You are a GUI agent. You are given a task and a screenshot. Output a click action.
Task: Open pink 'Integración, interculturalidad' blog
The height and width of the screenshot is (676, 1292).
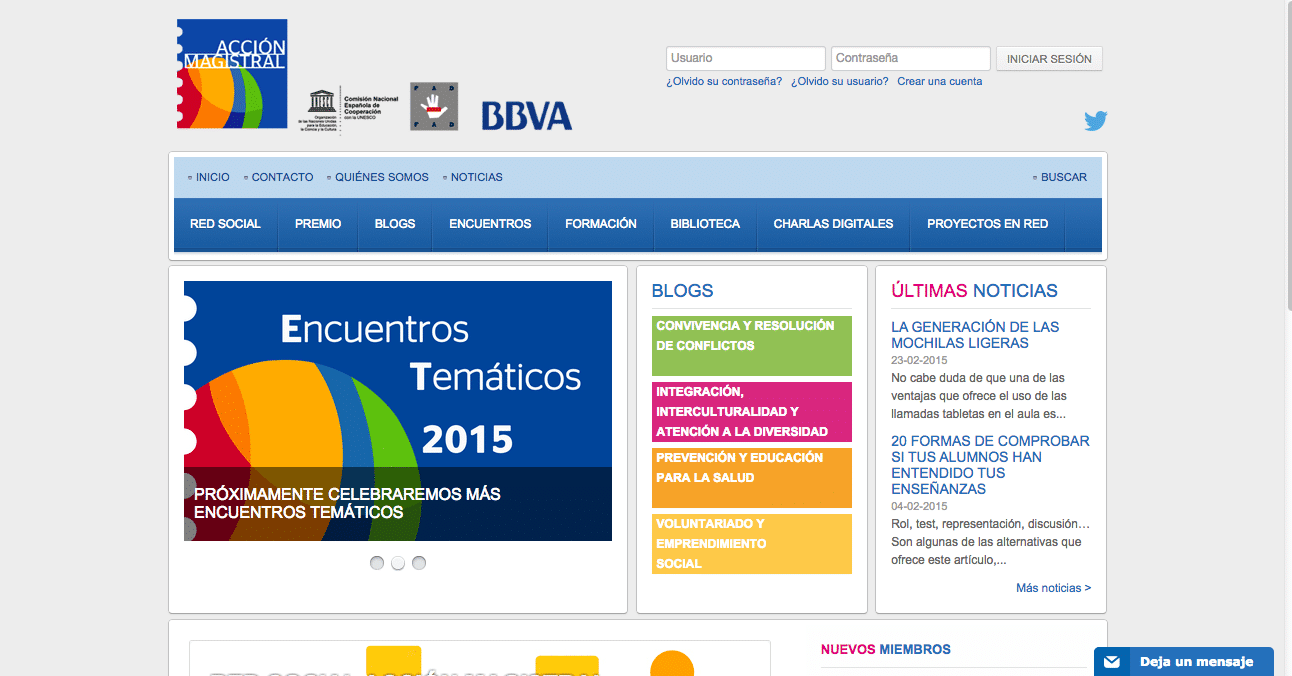pyautogui.click(x=752, y=412)
